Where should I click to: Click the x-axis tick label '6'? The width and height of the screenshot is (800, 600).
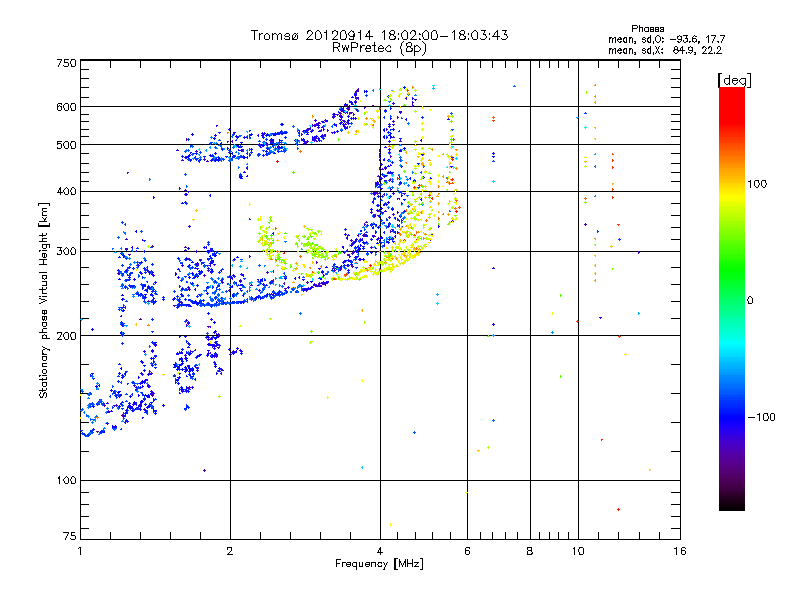click(467, 551)
